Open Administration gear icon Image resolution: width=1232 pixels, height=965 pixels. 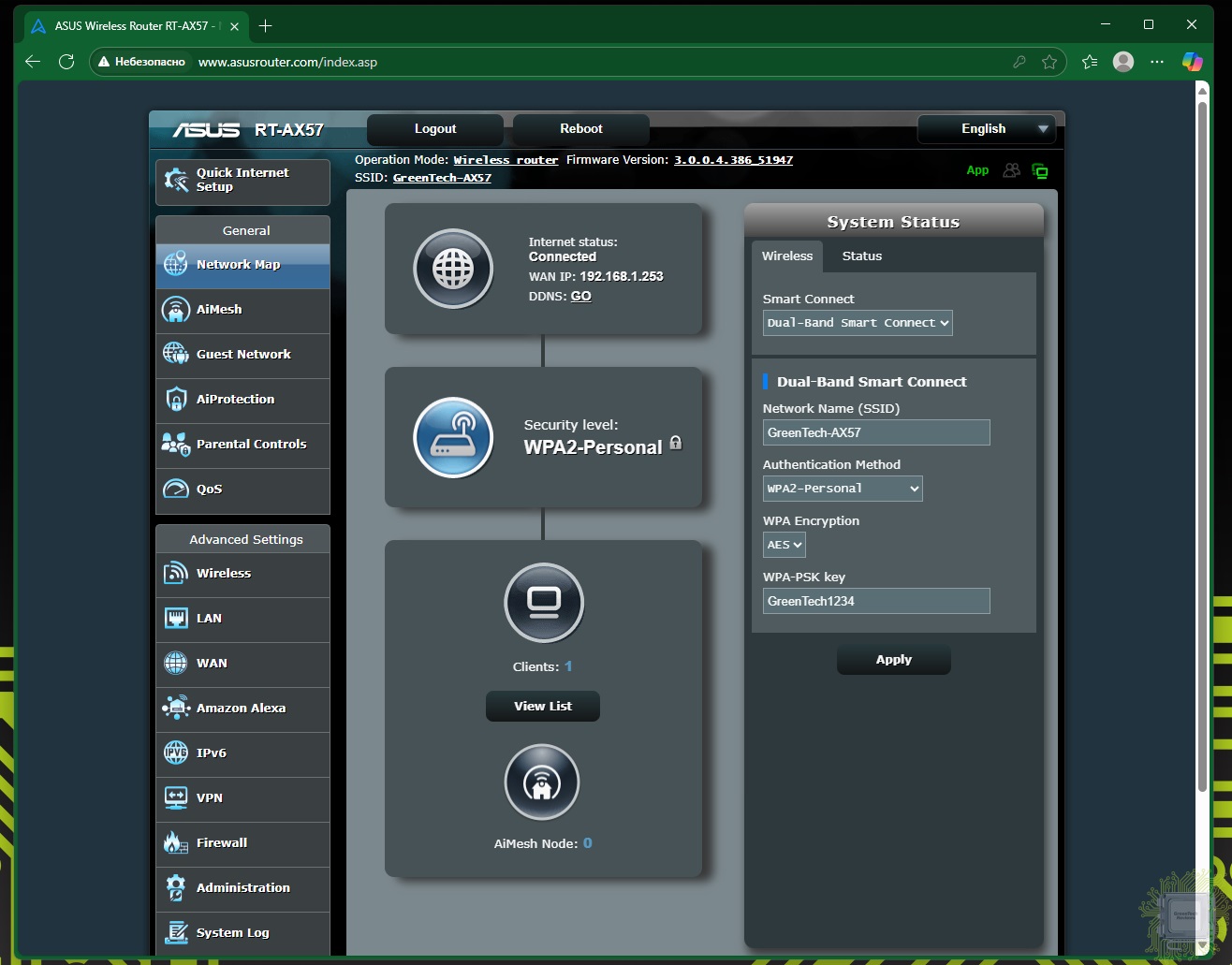(x=176, y=887)
